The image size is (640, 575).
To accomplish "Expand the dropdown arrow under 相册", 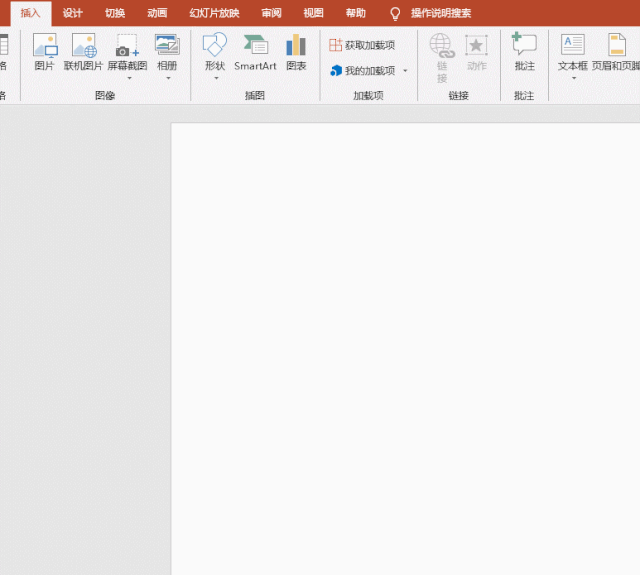I will point(167,78).
